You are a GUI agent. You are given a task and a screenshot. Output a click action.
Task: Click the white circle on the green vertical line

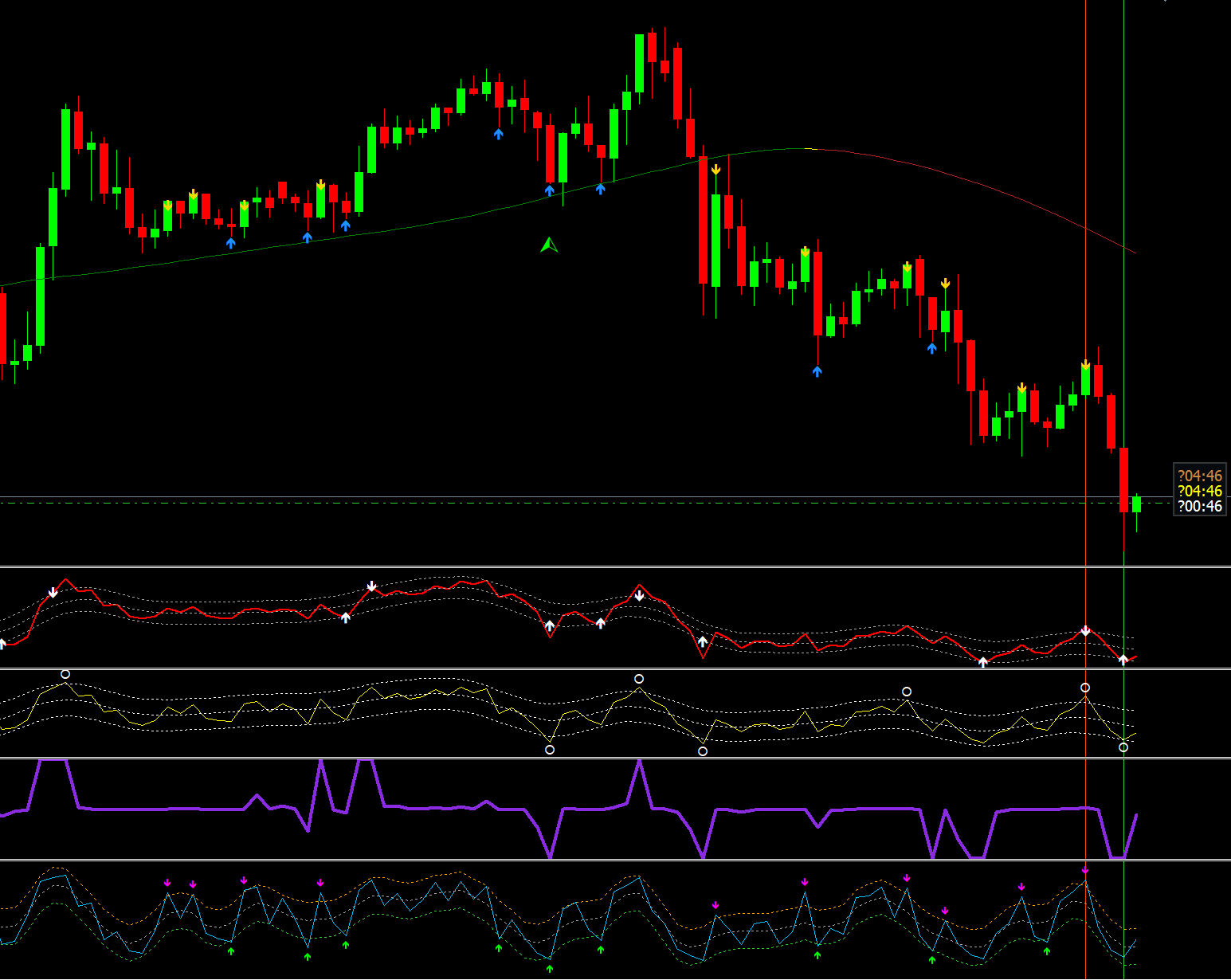1123,747
